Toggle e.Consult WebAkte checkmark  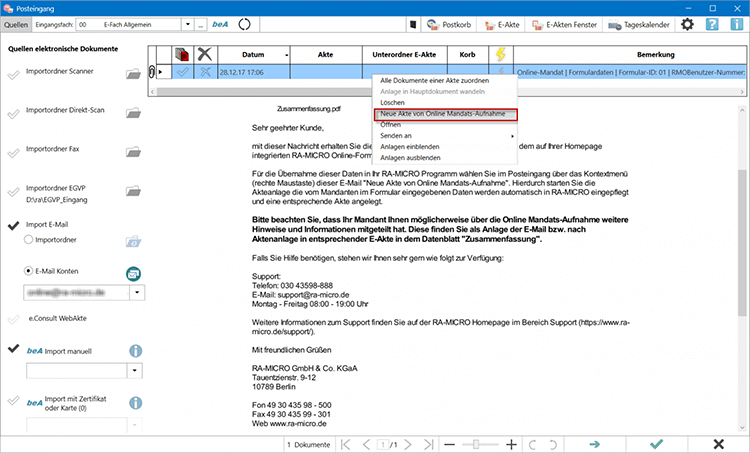point(13,319)
